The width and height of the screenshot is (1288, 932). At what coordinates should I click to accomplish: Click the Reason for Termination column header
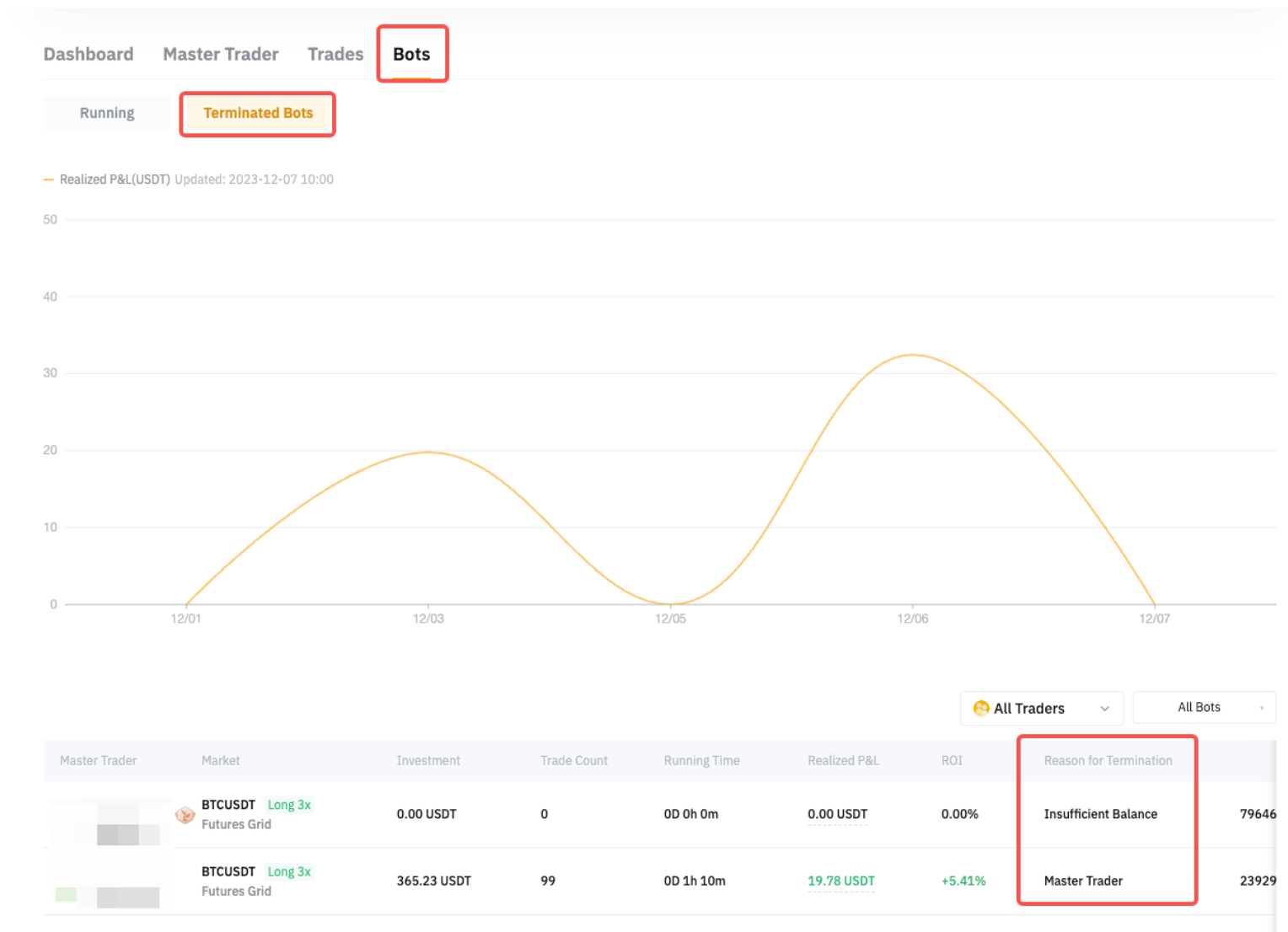(1108, 760)
